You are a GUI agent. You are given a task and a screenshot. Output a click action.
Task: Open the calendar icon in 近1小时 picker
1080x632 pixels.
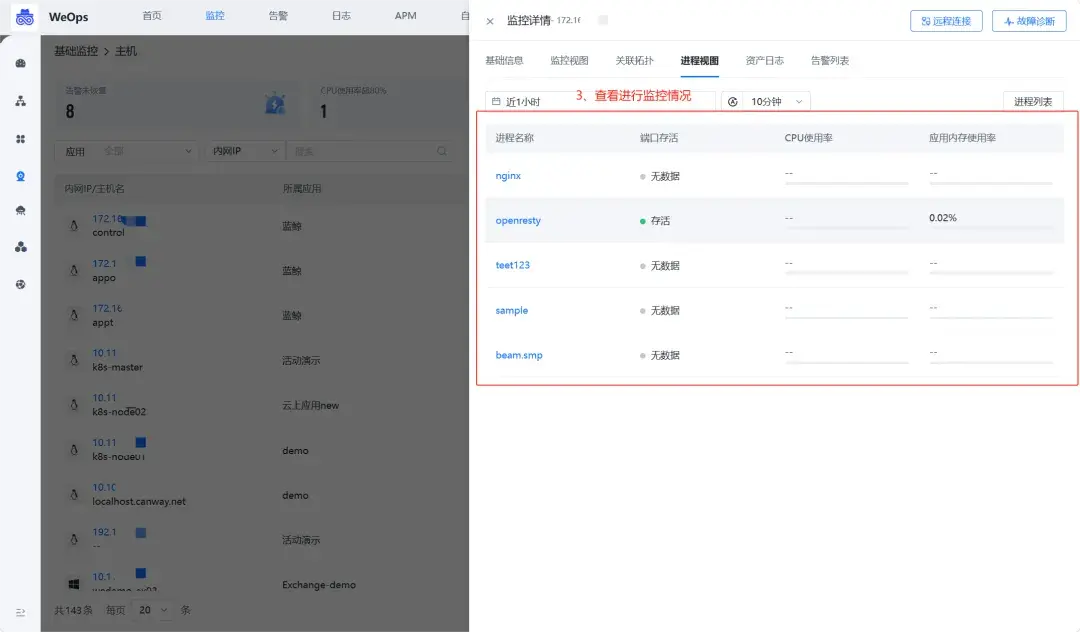pos(497,101)
